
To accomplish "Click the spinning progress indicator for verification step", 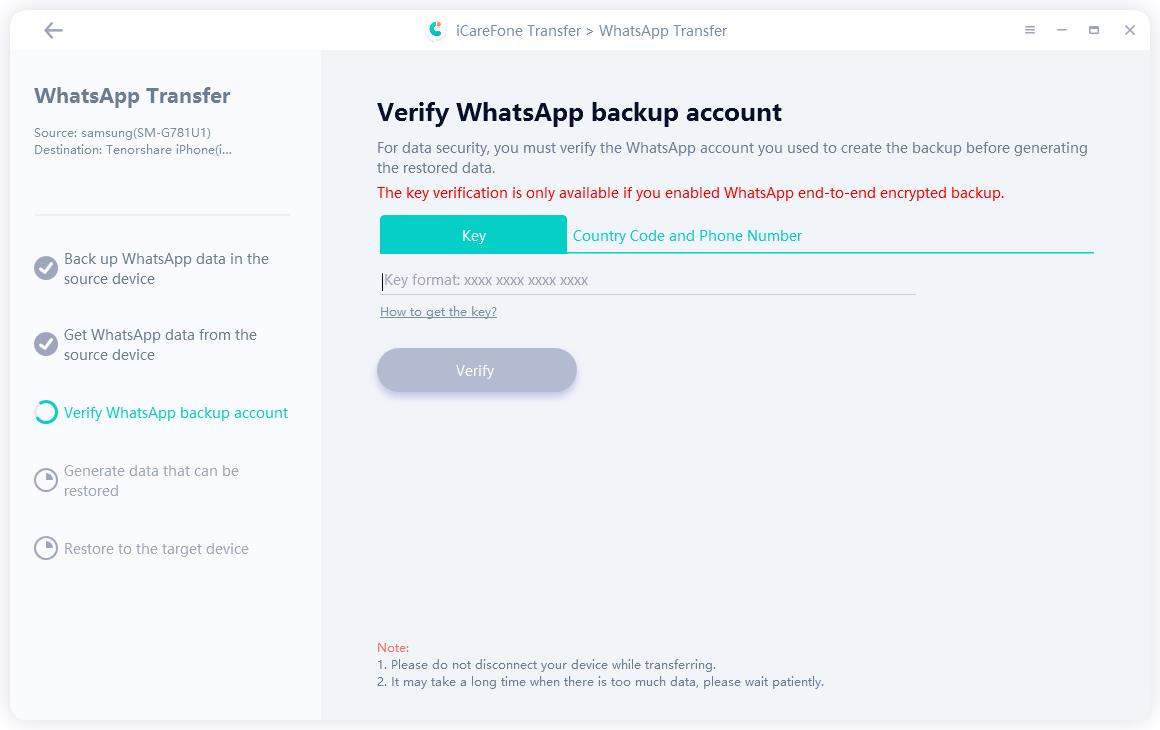I will pos(45,412).
